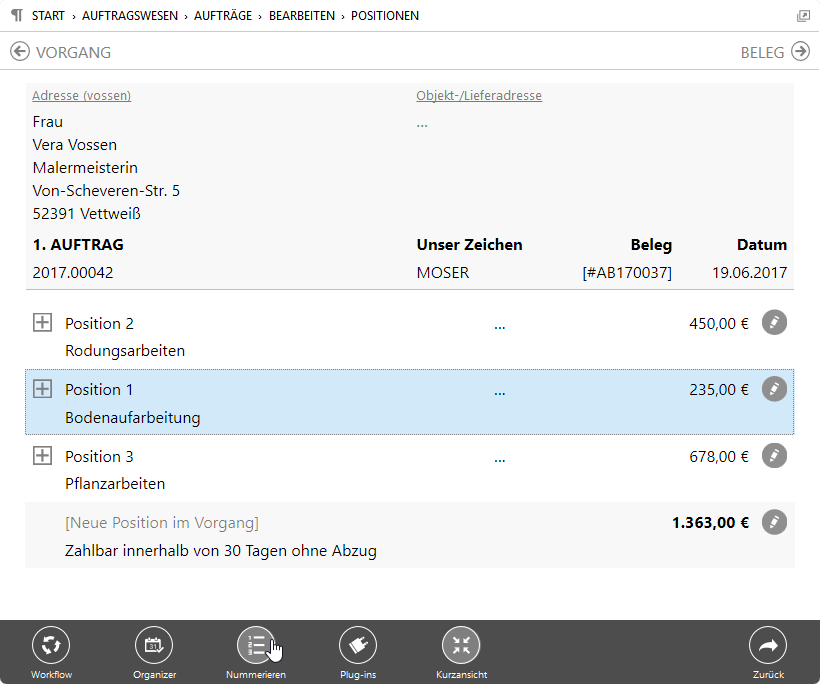Proceed to BELEG step
This screenshot has width=820, height=684.
774,52
